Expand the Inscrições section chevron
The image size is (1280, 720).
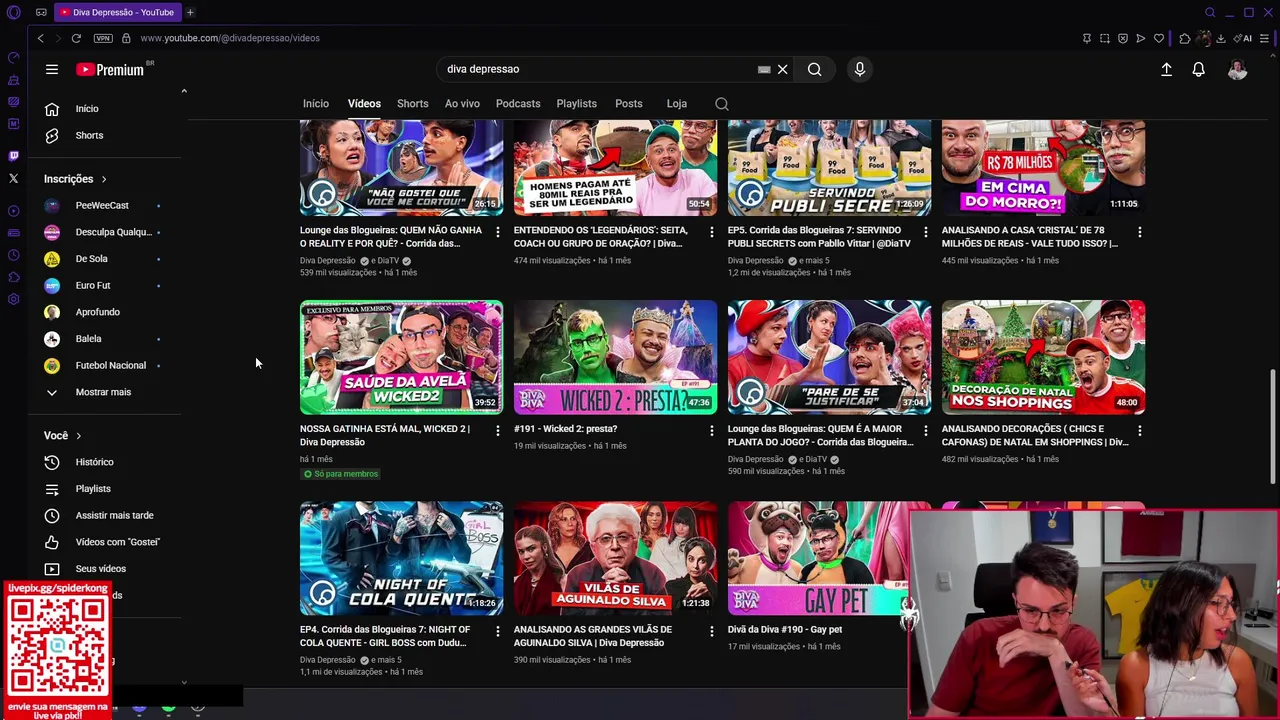pyautogui.click(x=103, y=179)
